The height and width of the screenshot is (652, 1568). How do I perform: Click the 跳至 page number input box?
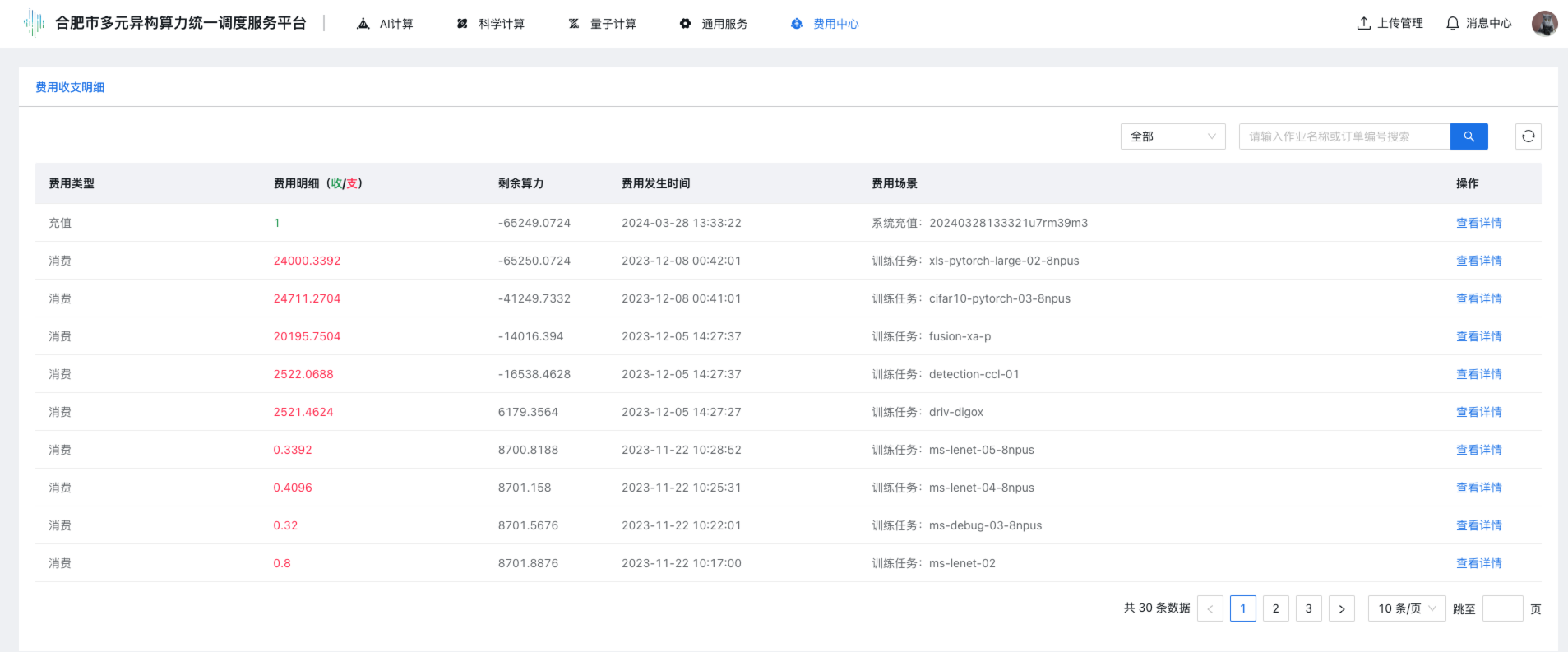[x=1502, y=608]
